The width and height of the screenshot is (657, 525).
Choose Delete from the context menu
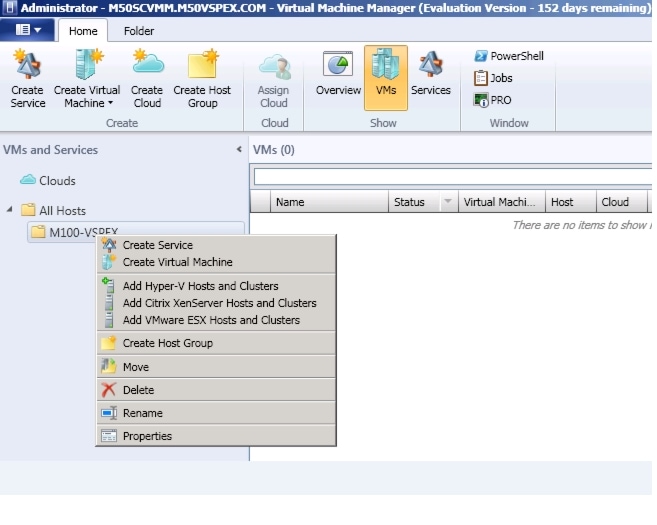216,390
